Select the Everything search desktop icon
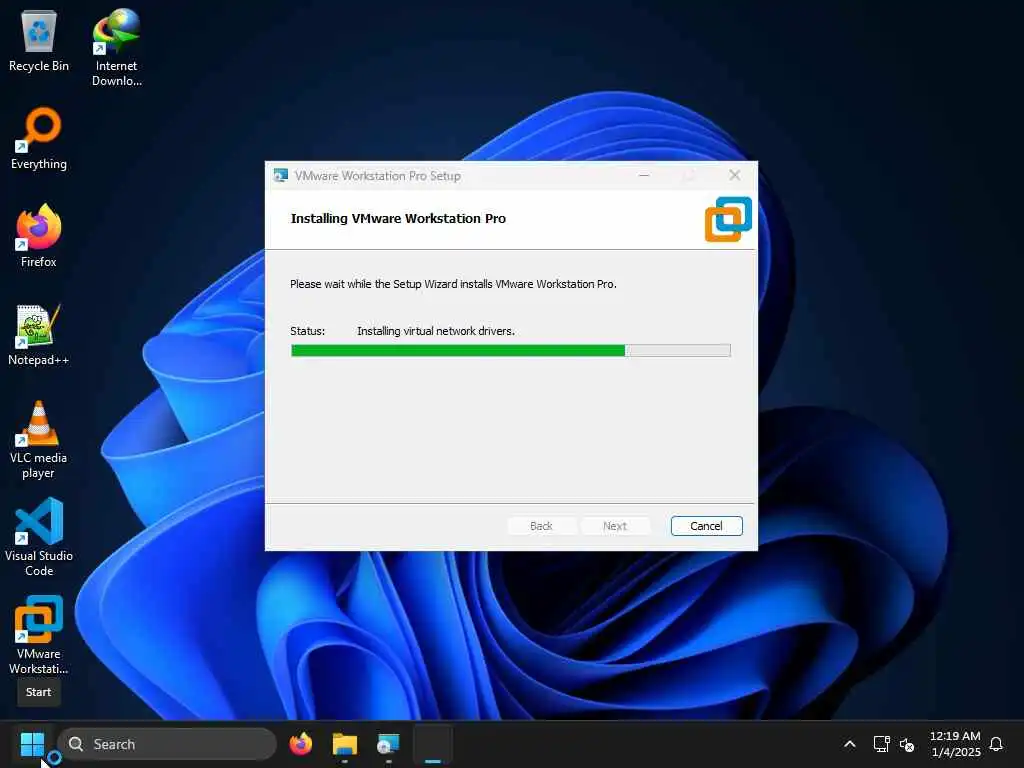Image resolution: width=1024 pixels, height=768 pixels. tap(39, 138)
